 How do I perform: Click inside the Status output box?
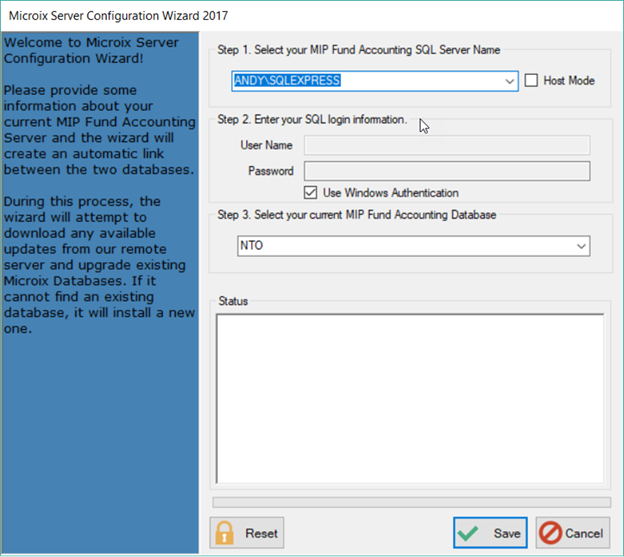coord(409,398)
